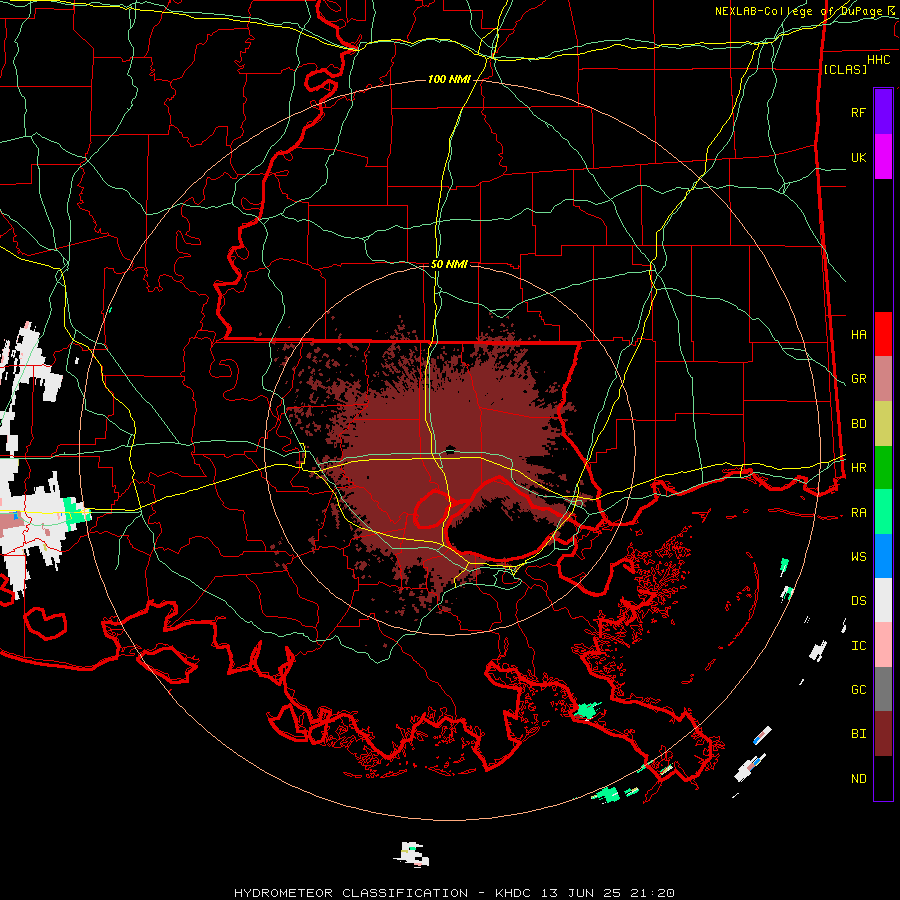This screenshot has height=900, width=900.
Task: Select the BD yellow legend block
Action: (883, 424)
